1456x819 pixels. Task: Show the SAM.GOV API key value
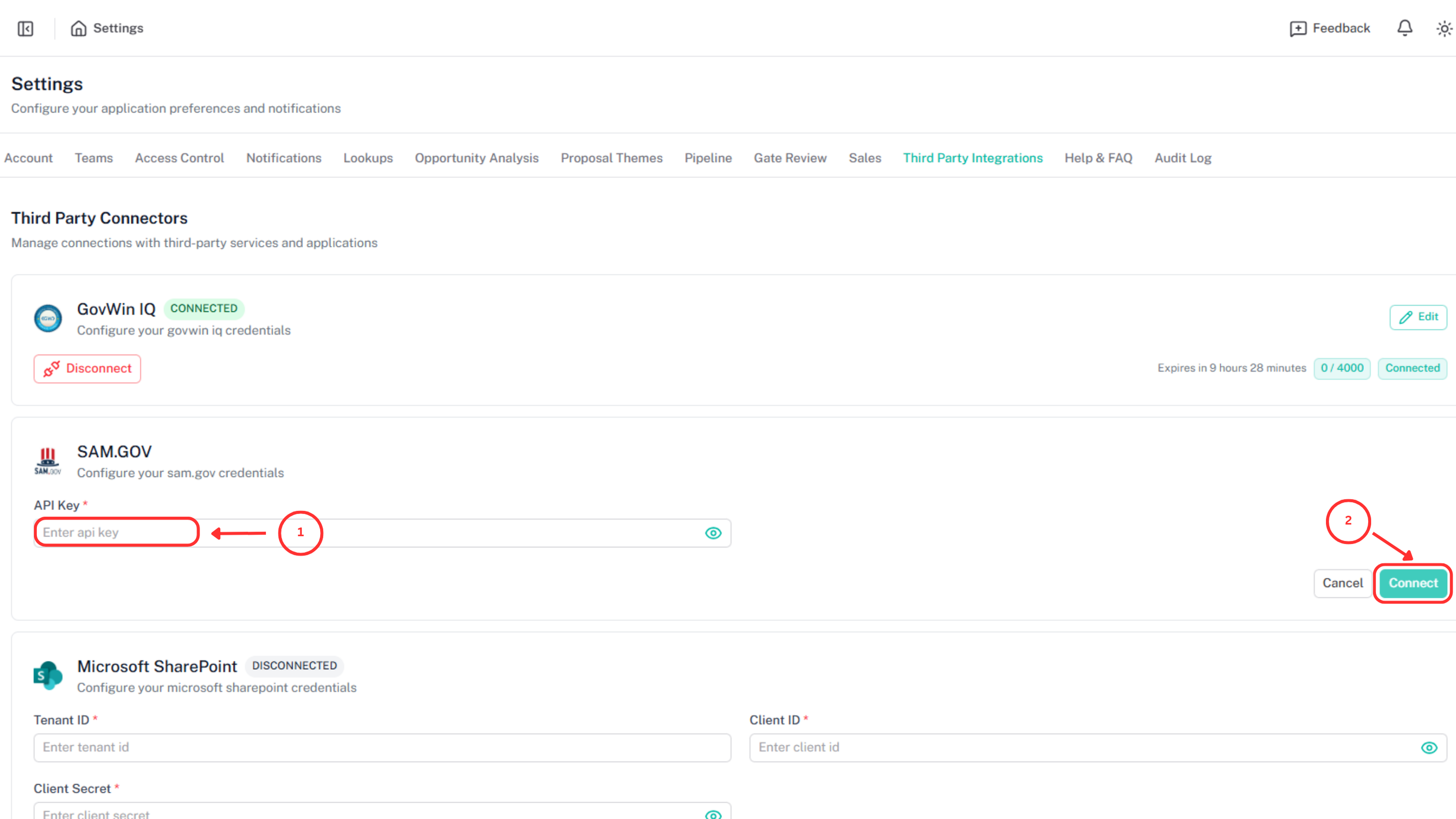713,533
